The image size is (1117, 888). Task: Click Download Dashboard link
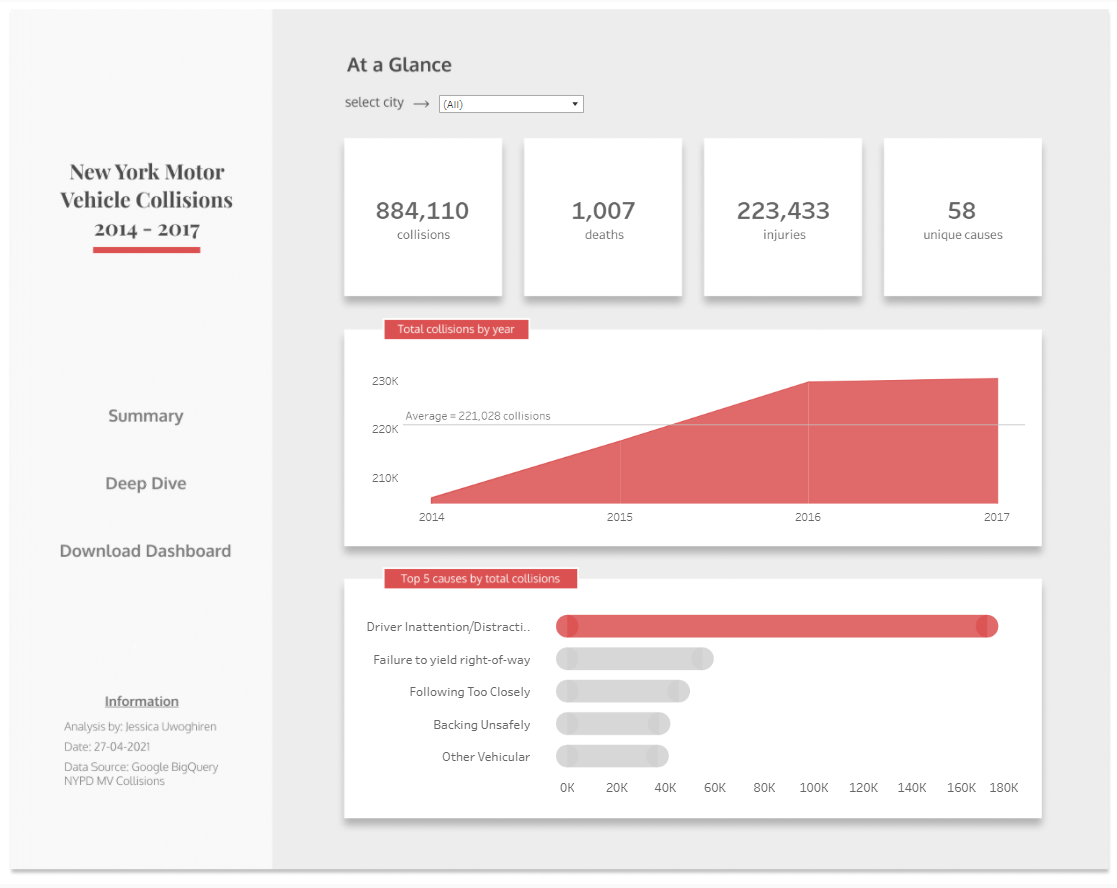click(145, 551)
